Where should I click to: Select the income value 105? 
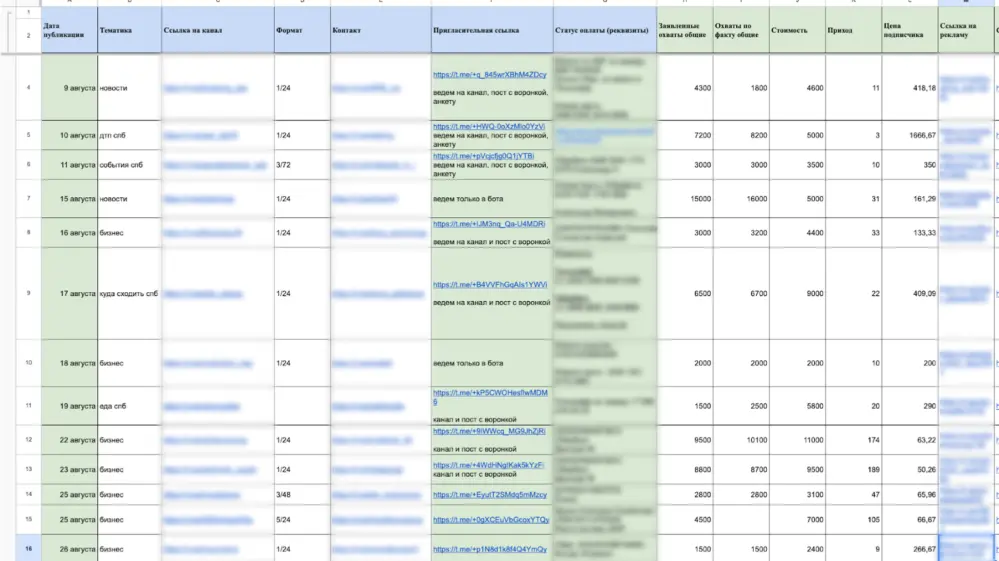[x=854, y=520]
